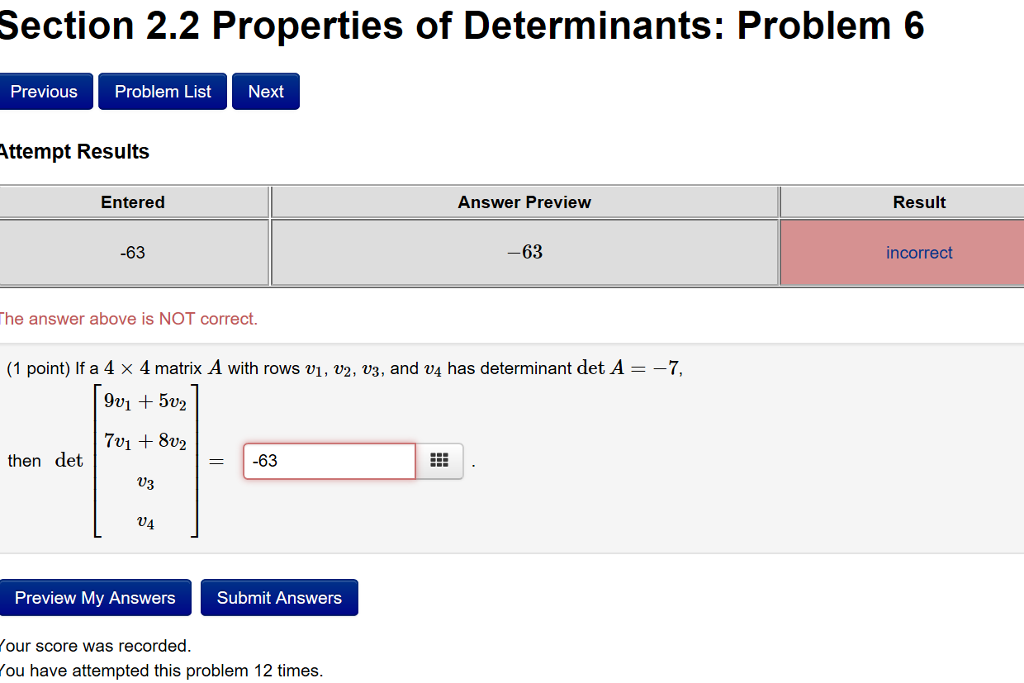Click Preview My Answers
The height and width of the screenshot is (683, 1024).
coord(96,597)
